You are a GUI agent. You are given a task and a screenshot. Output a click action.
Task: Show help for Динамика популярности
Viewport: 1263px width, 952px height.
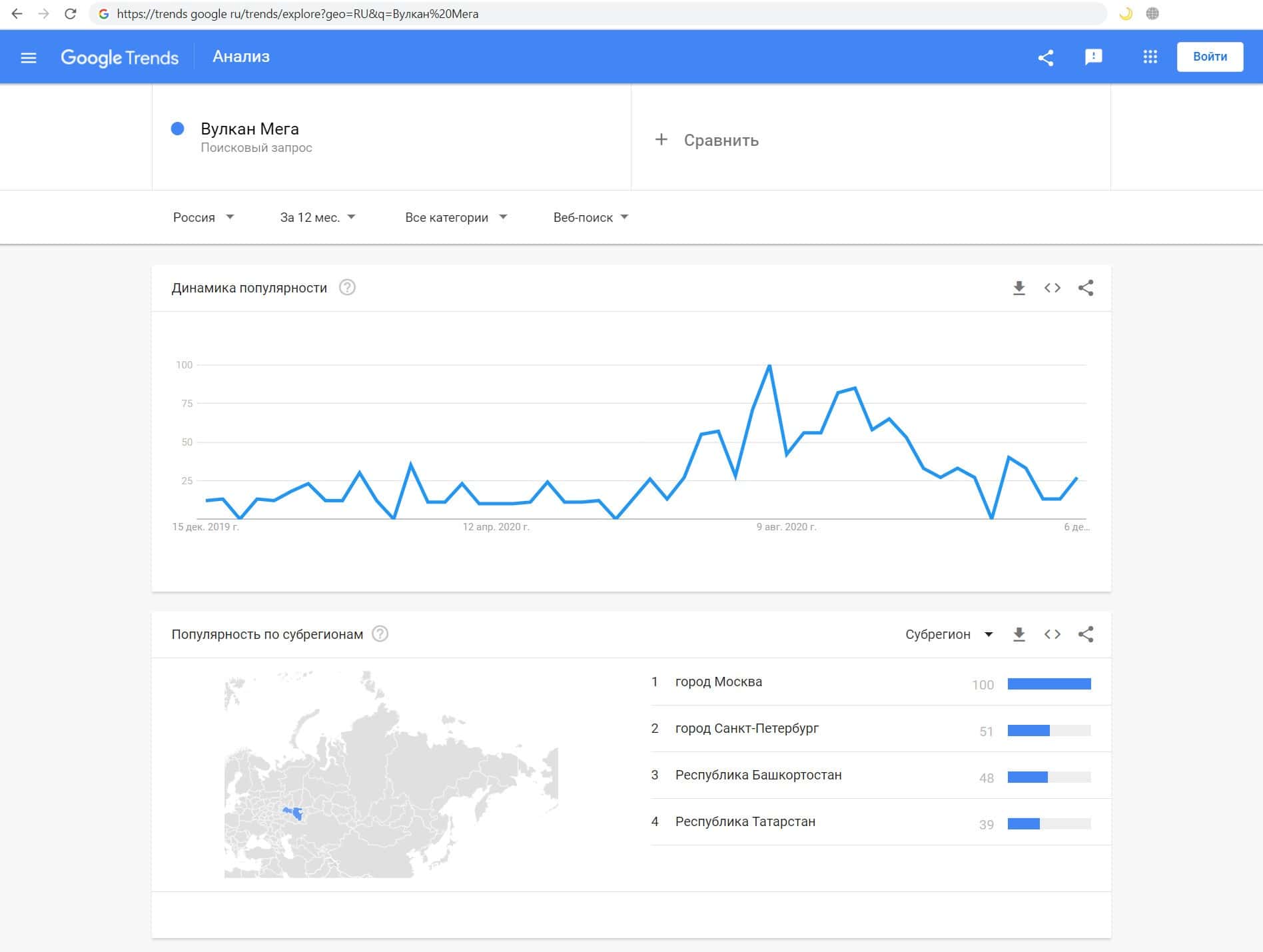coord(347,288)
